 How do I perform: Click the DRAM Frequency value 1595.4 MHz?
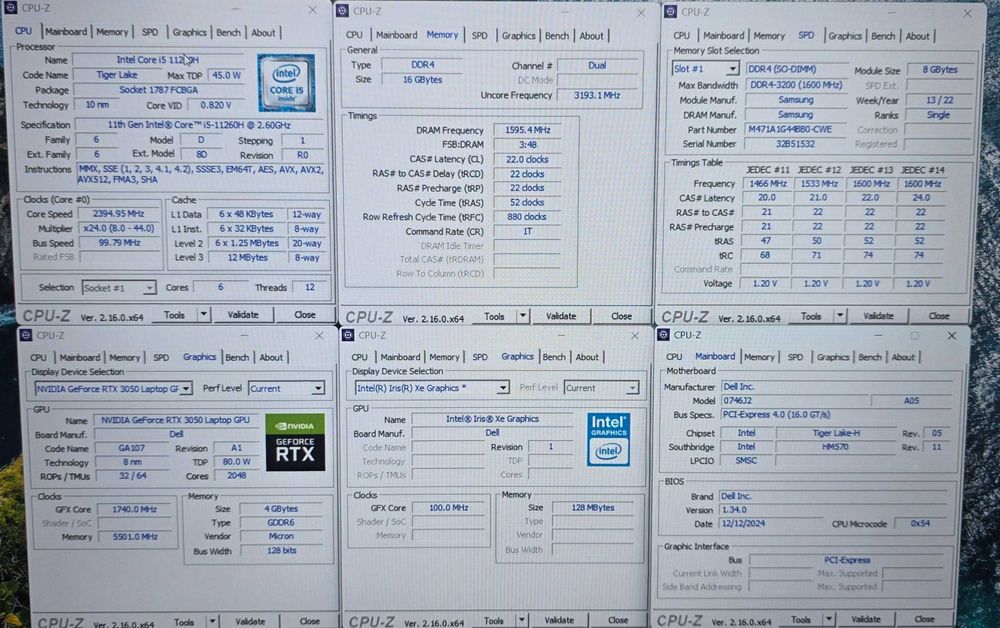pyautogui.click(x=527, y=130)
